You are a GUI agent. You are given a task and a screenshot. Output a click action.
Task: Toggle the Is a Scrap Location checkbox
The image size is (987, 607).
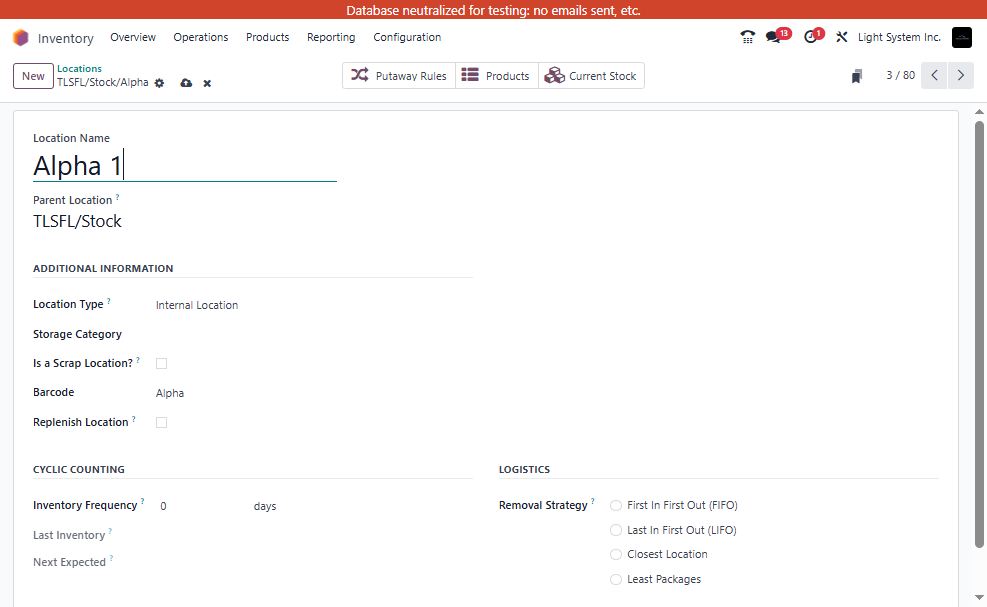click(x=162, y=363)
